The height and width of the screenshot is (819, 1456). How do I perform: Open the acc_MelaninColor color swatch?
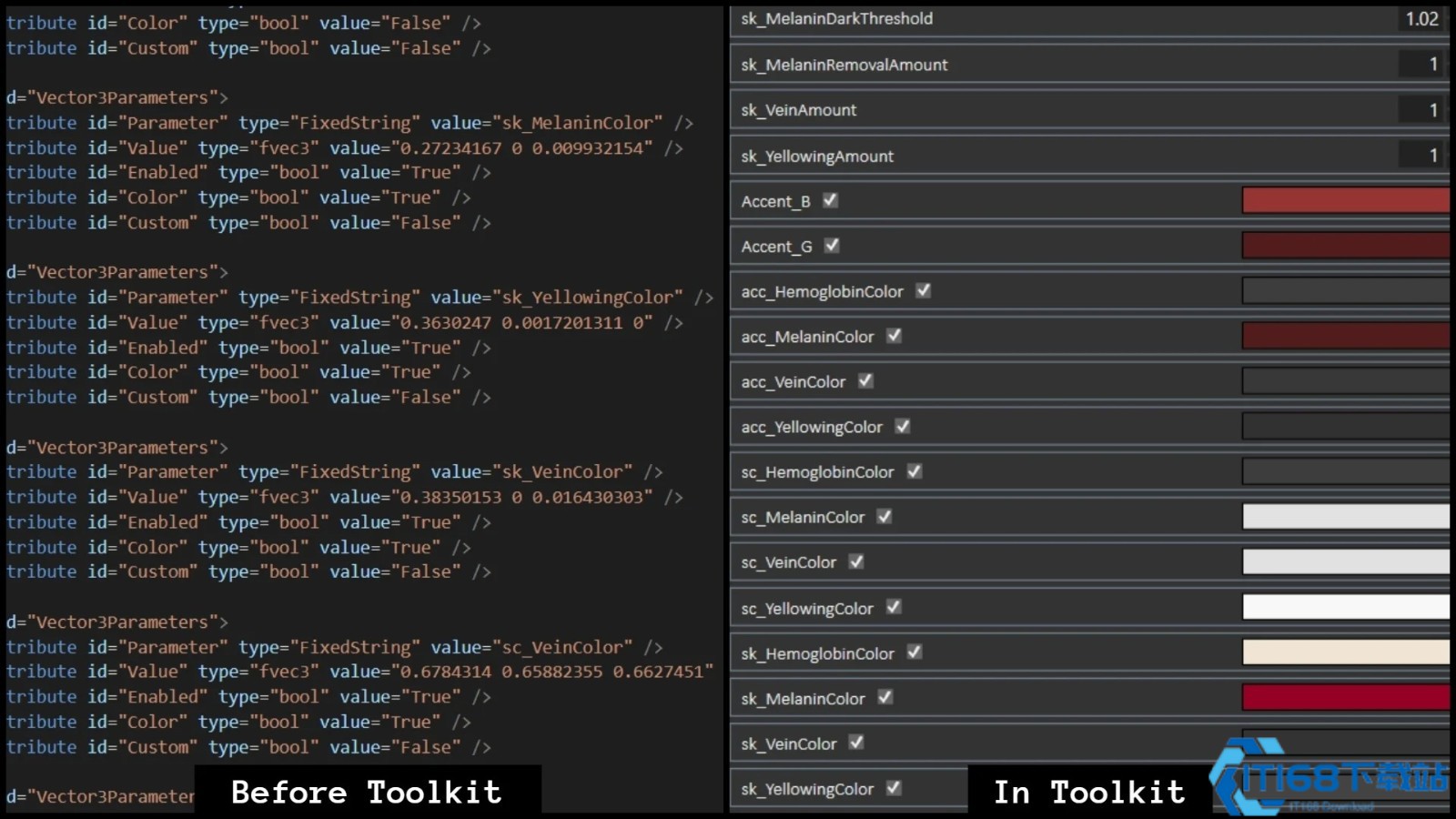point(1346,336)
